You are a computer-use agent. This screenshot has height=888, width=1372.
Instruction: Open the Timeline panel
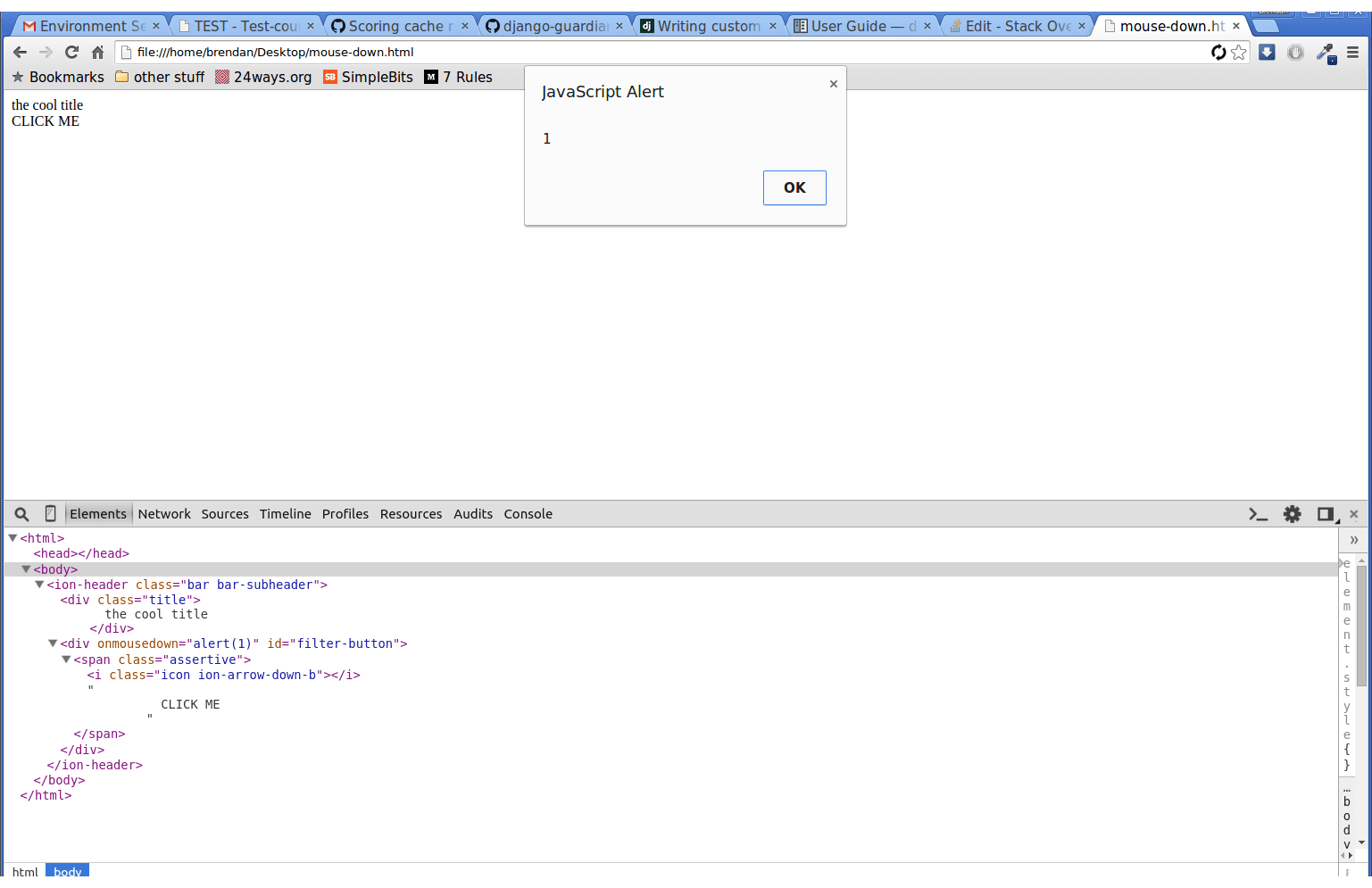pyautogui.click(x=286, y=514)
